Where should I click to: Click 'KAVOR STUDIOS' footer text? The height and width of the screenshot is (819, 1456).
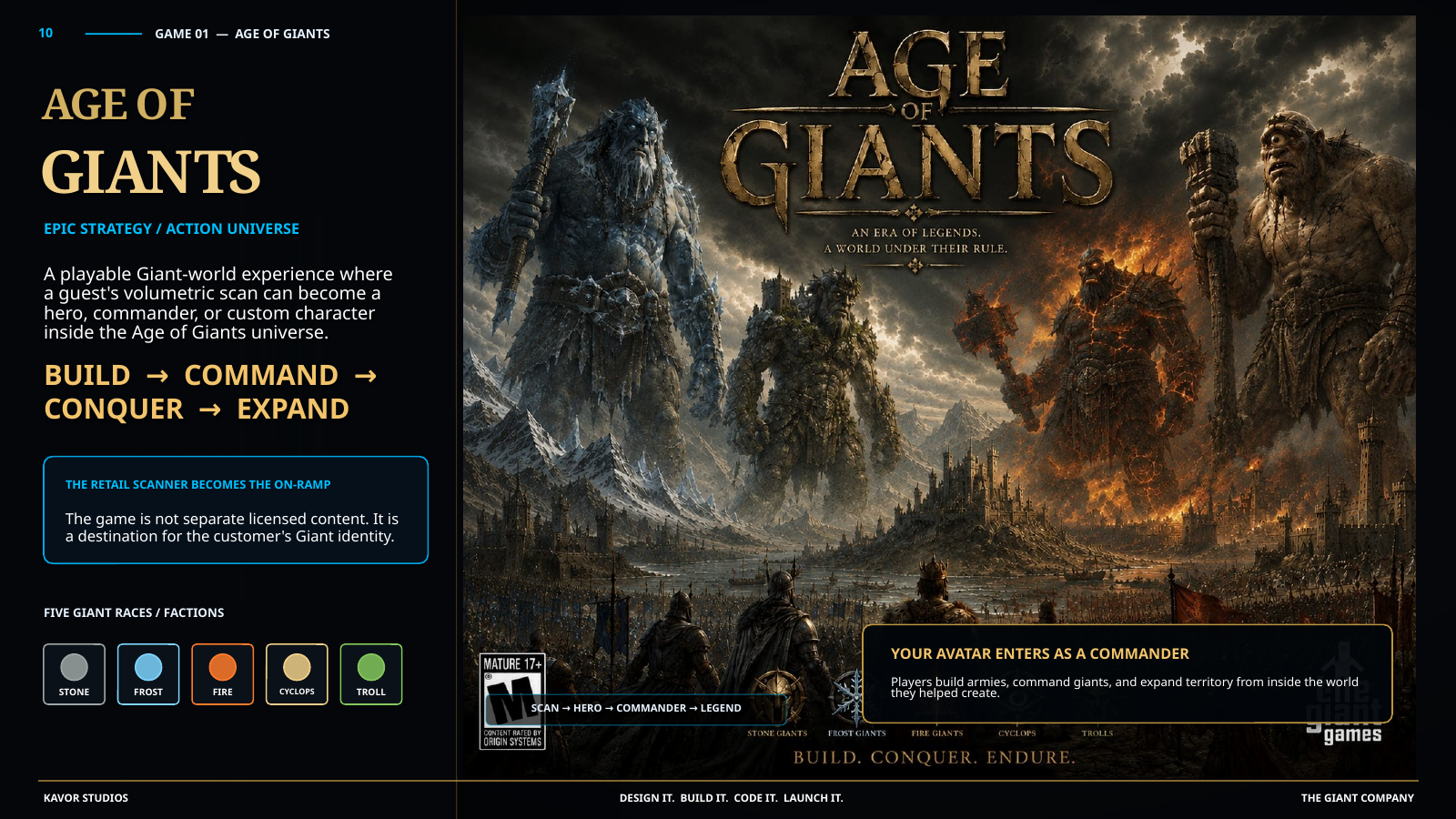point(86,798)
